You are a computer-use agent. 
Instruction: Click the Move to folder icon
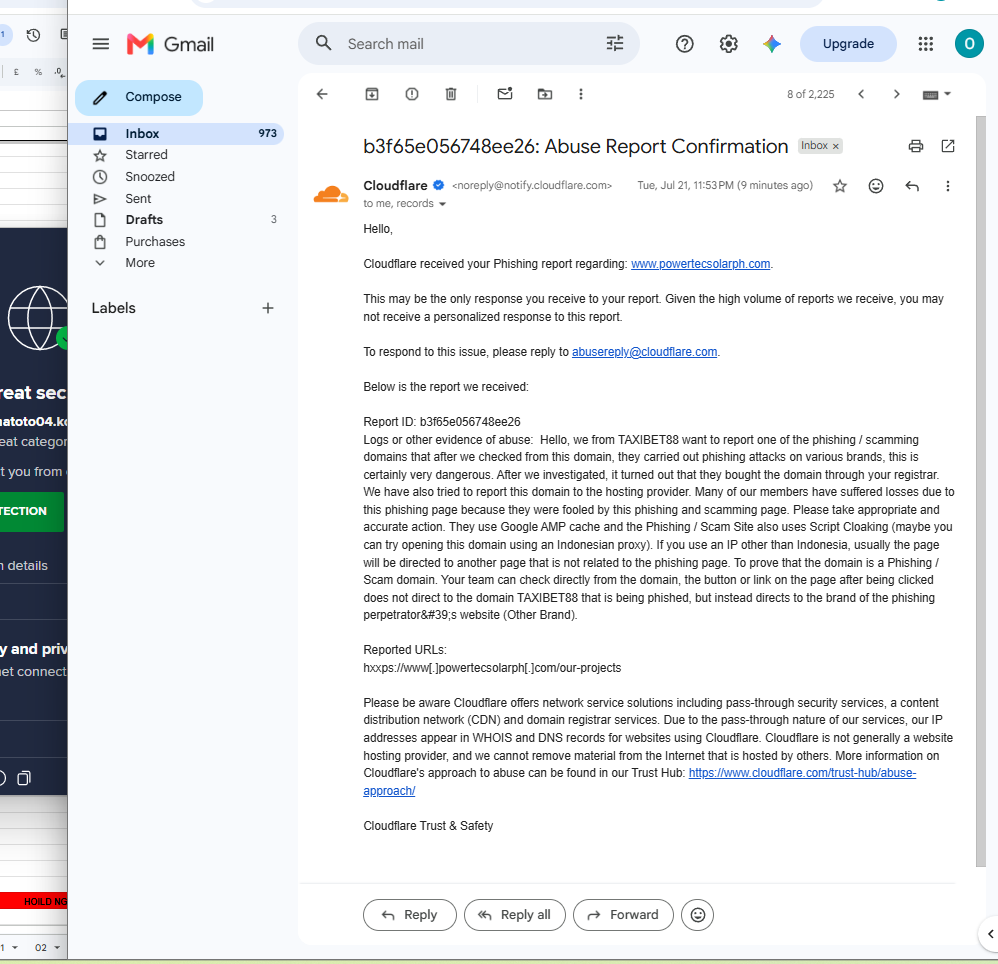(x=545, y=94)
